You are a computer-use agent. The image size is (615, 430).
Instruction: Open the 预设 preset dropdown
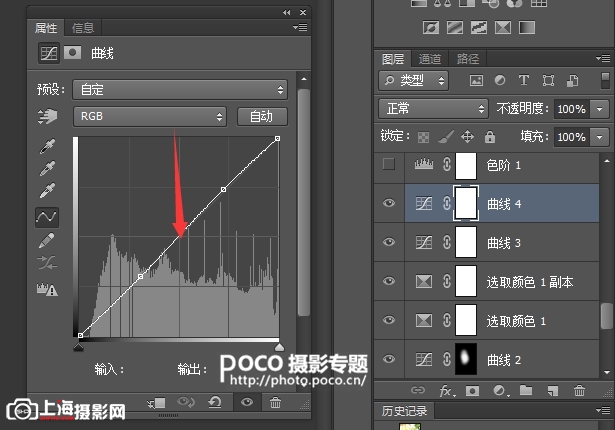[x=180, y=90]
